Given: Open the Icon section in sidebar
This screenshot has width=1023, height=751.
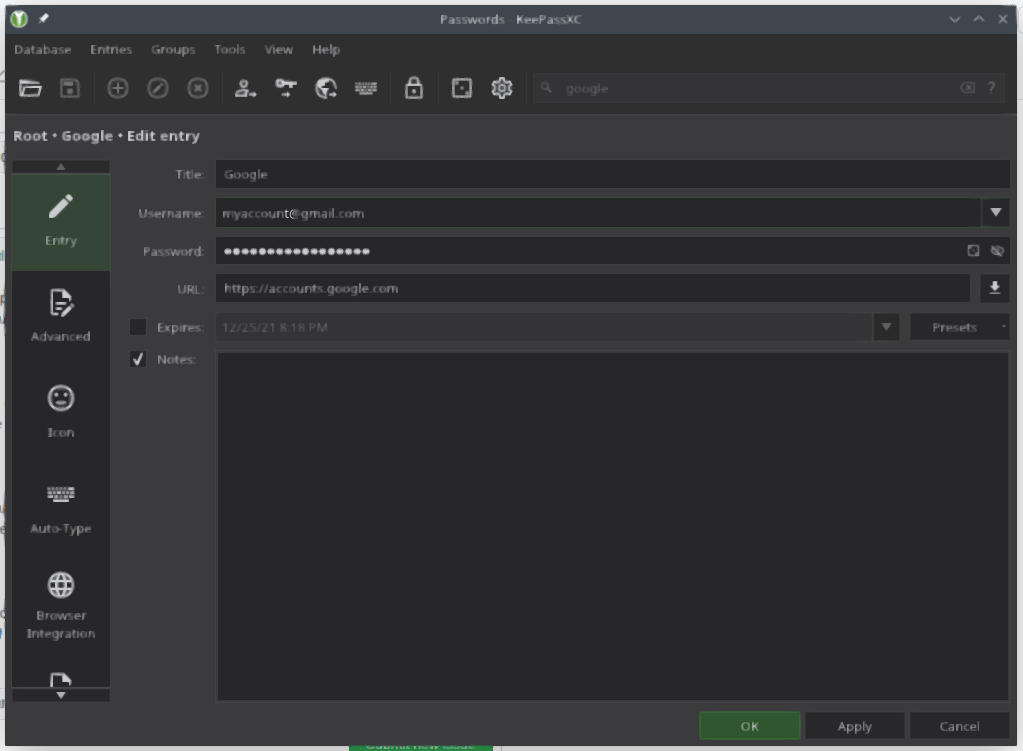Looking at the screenshot, I should [61, 412].
